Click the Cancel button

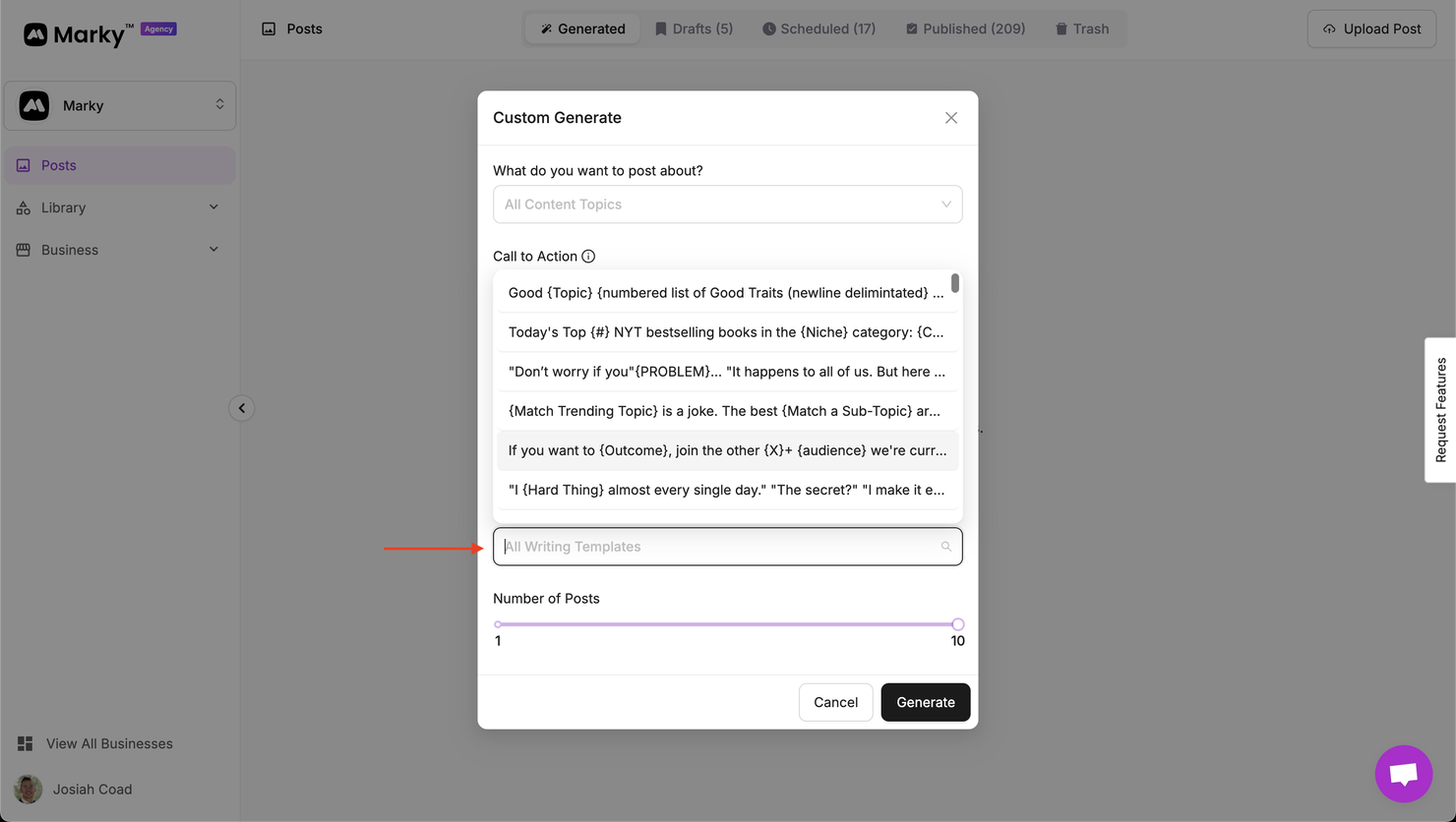[x=835, y=702]
